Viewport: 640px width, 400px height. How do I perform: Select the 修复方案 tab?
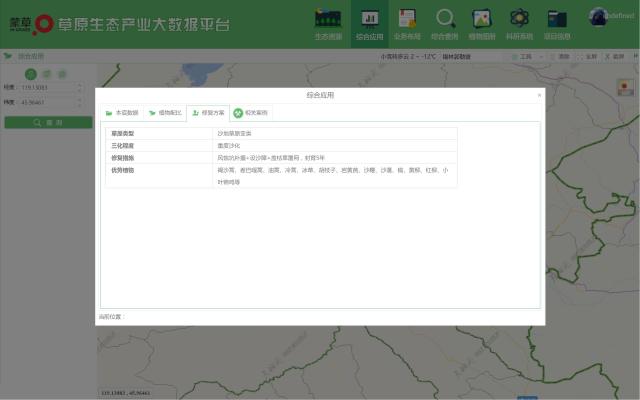[208, 113]
